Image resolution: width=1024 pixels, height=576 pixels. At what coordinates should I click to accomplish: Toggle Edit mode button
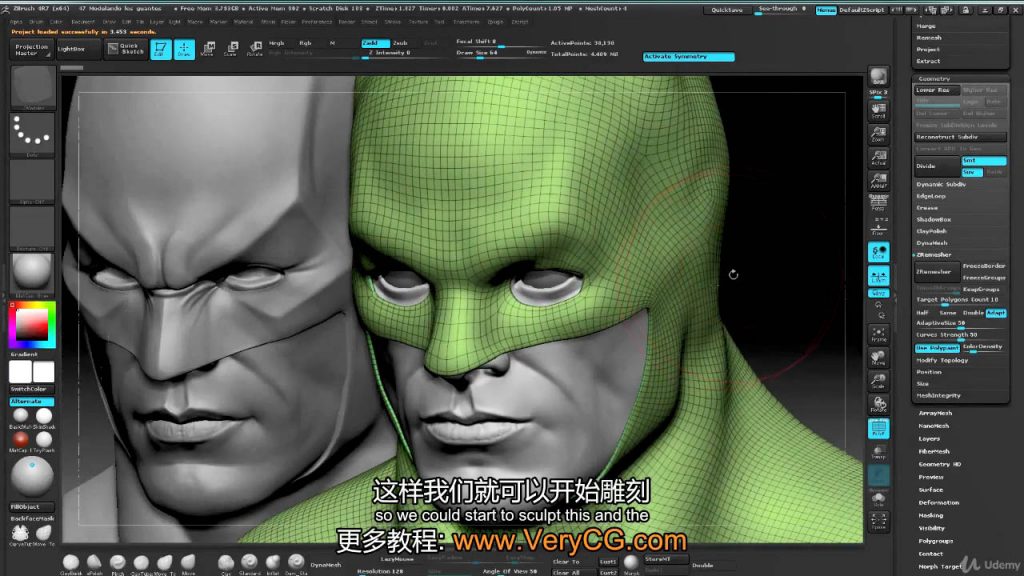point(161,49)
